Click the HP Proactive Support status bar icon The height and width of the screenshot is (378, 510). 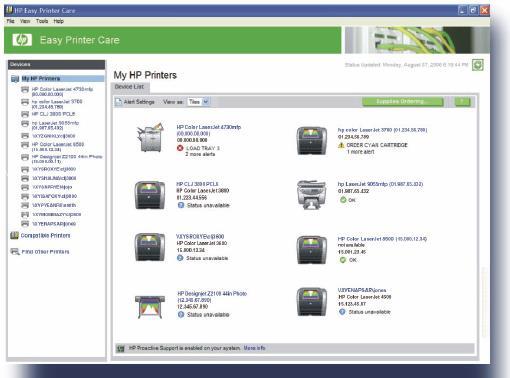(x=120, y=349)
